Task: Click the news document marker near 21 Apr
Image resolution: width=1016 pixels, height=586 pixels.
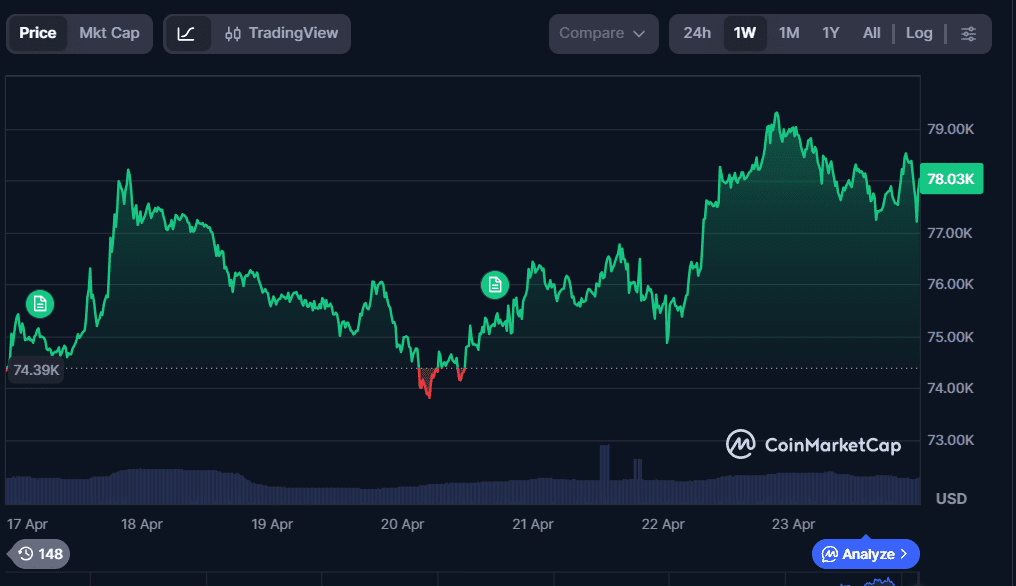Action: [494, 285]
